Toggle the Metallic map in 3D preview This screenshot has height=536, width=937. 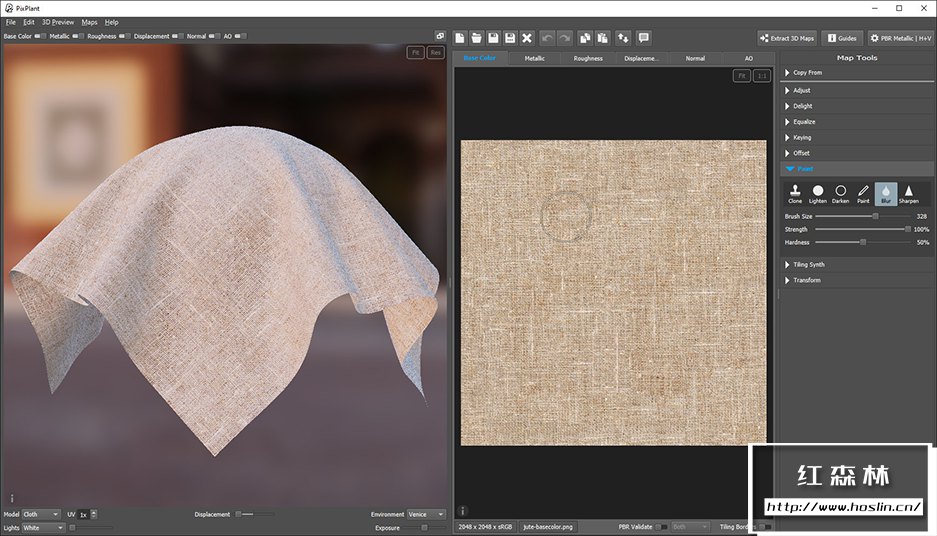77,36
